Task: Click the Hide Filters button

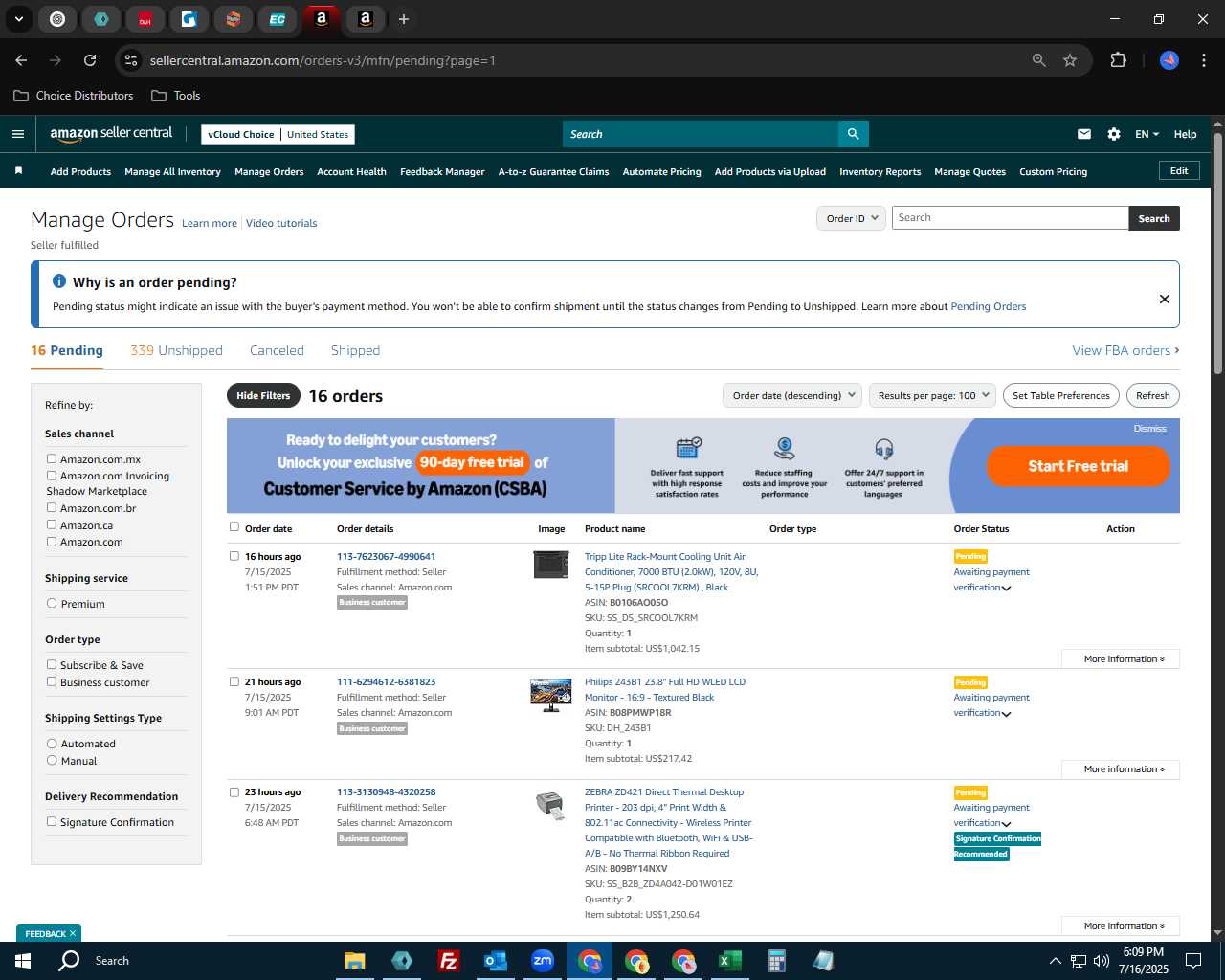Action: [x=263, y=395]
